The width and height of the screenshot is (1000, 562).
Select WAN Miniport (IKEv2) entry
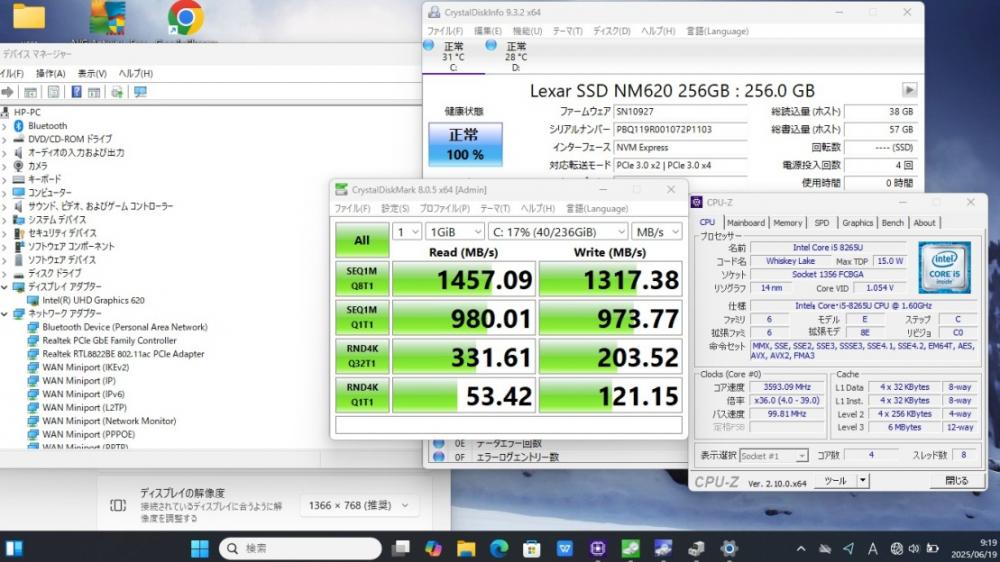(x=85, y=367)
